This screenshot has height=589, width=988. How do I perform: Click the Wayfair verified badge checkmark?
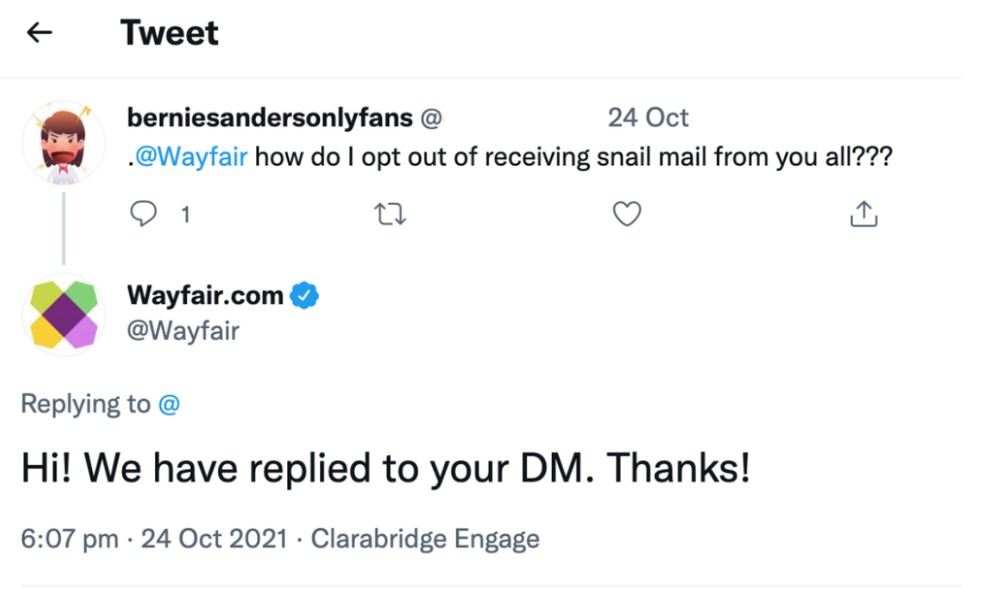[302, 295]
